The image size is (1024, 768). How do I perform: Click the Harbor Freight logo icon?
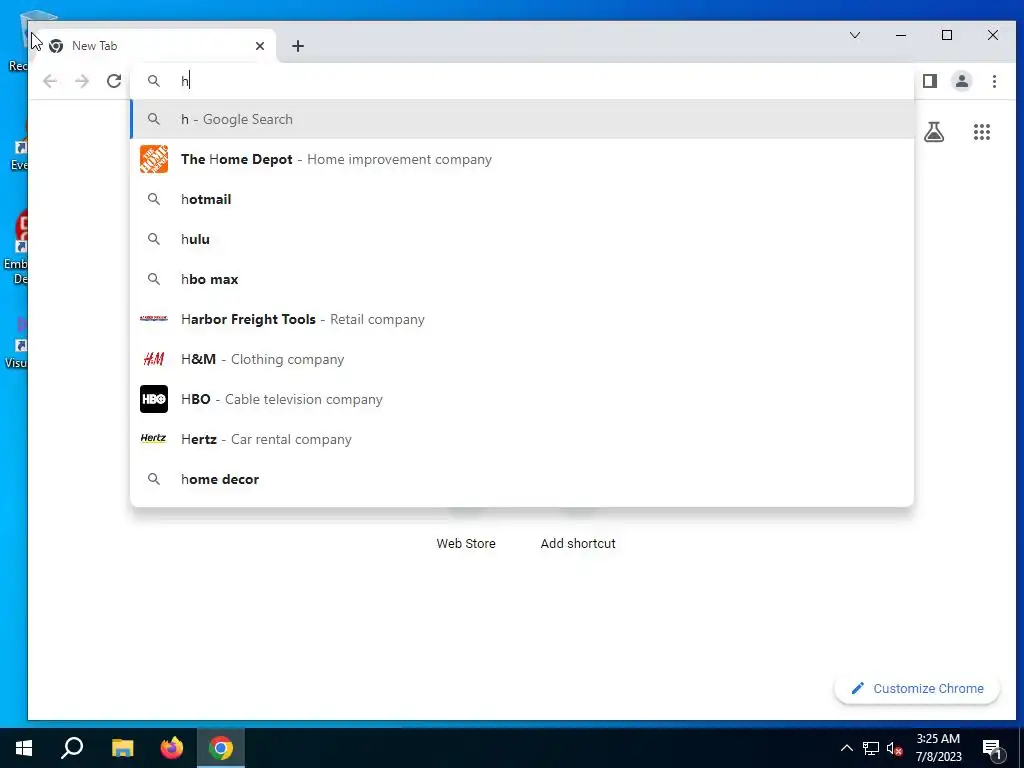(x=153, y=319)
